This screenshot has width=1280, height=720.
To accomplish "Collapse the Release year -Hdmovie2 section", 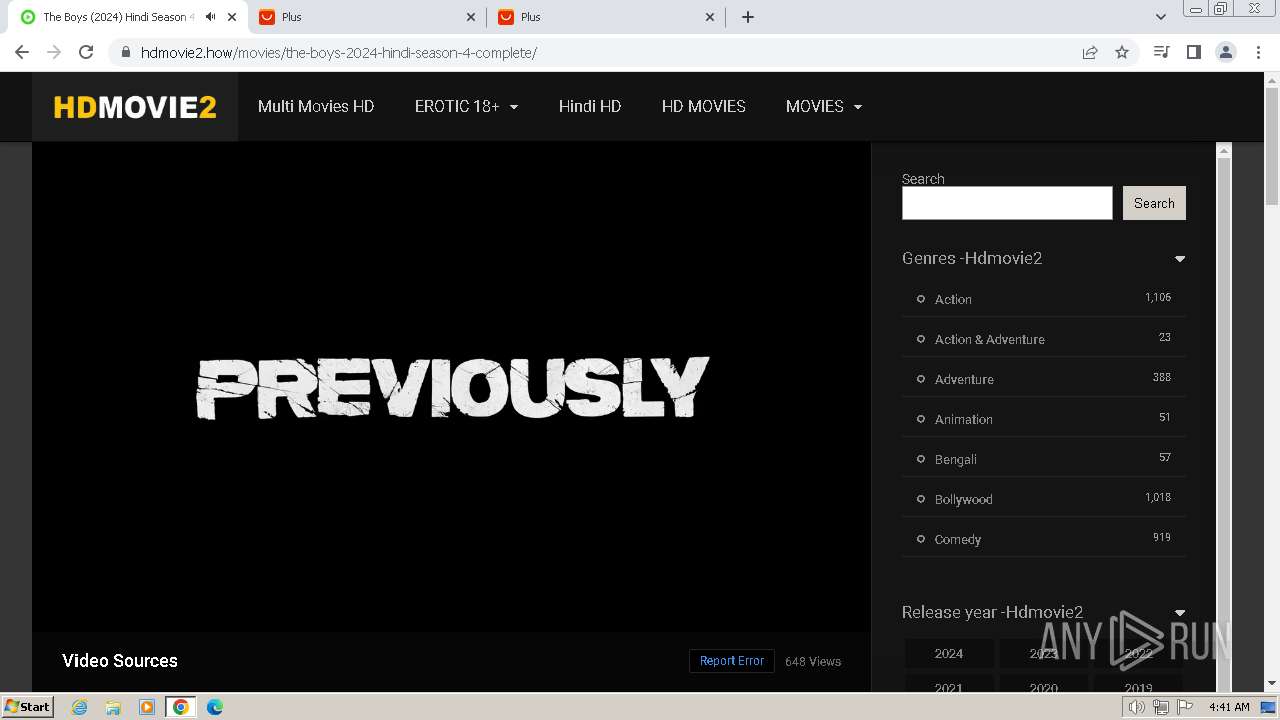I will point(1180,612).
